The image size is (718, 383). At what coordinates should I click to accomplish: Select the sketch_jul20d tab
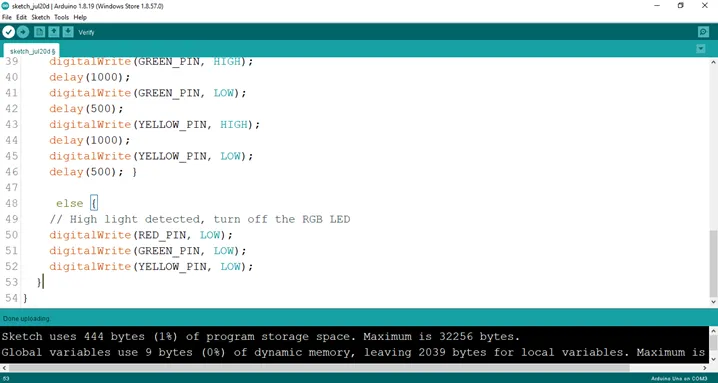pos(32,51)
